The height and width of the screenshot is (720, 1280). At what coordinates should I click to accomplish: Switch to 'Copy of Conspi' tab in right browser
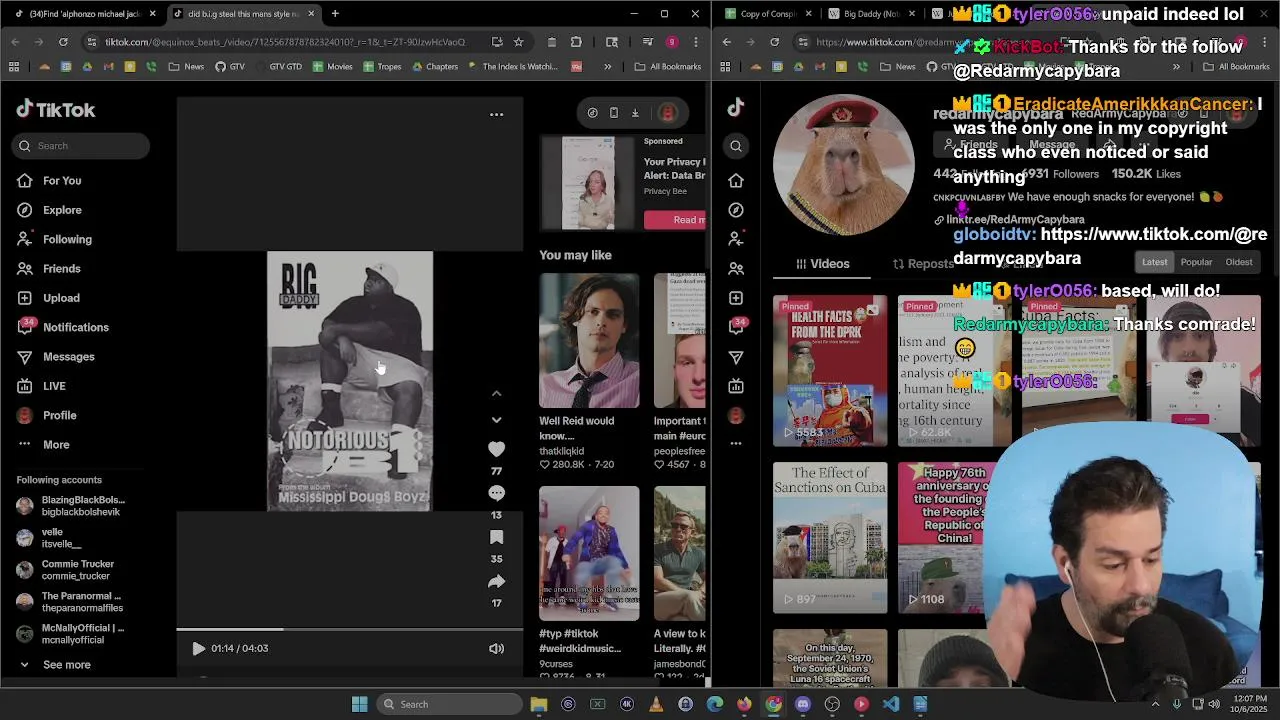click(766, 14)
